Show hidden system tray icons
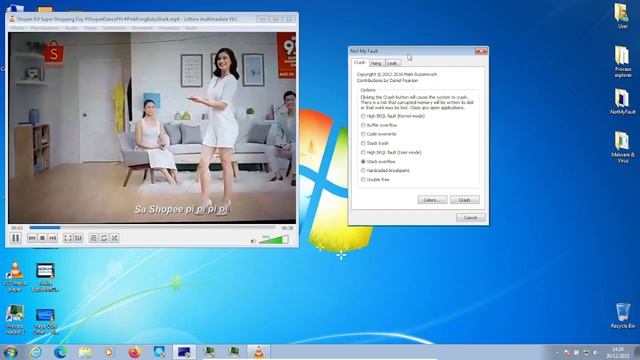This screenshot has width=640, height=360. (x=557, y=353)
